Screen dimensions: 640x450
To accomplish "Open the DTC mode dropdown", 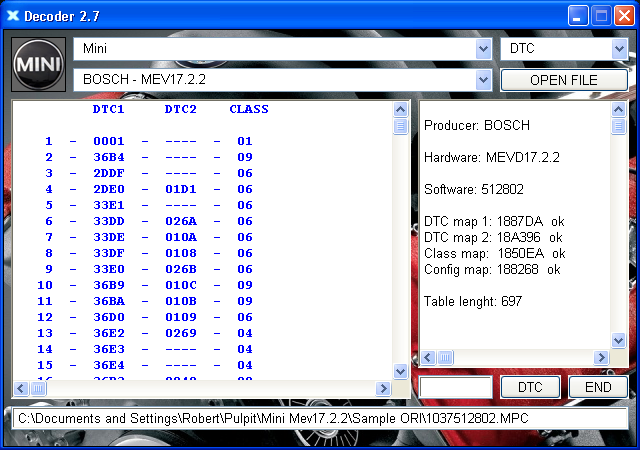I will pos(619,49).
